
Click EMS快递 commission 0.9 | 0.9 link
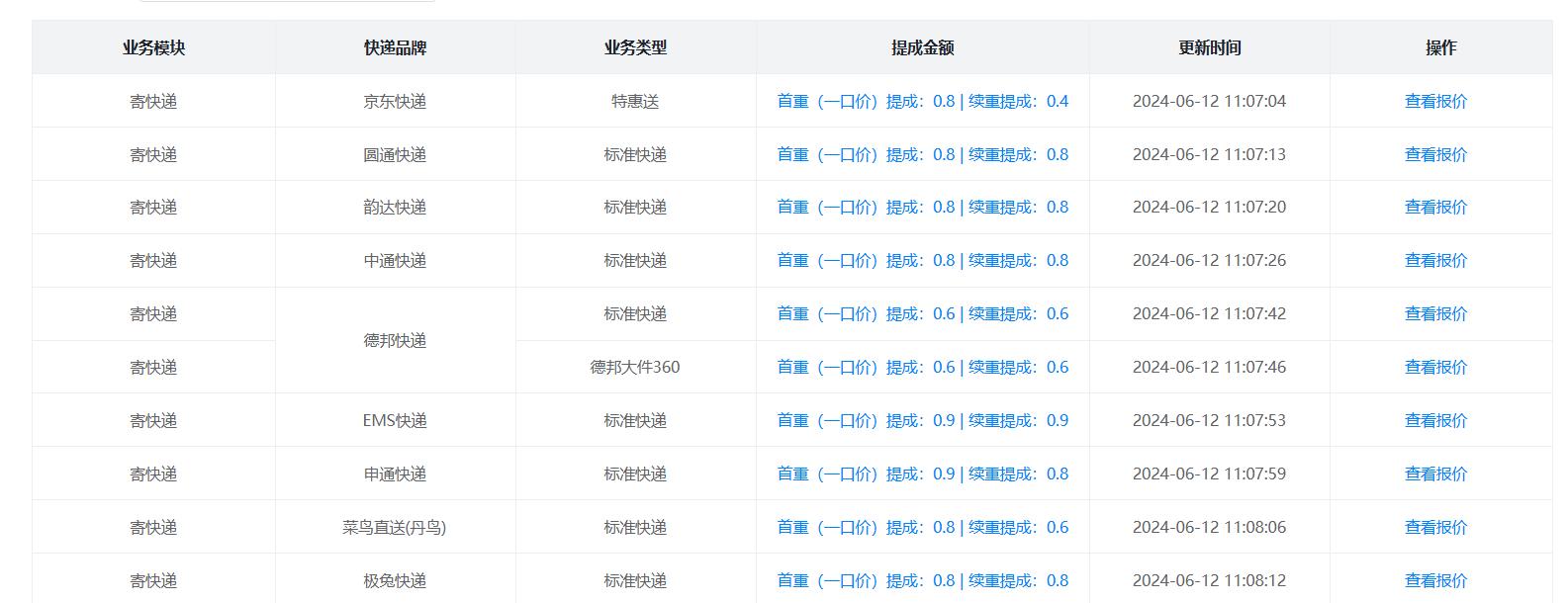pyautogui.click(x=923, y=420)
